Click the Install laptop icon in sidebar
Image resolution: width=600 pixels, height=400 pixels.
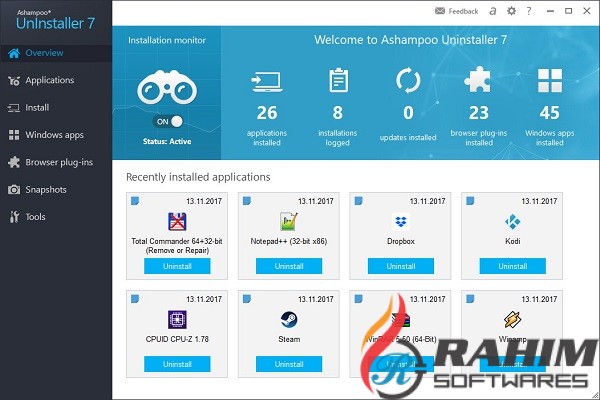click(x=14, y=108)
